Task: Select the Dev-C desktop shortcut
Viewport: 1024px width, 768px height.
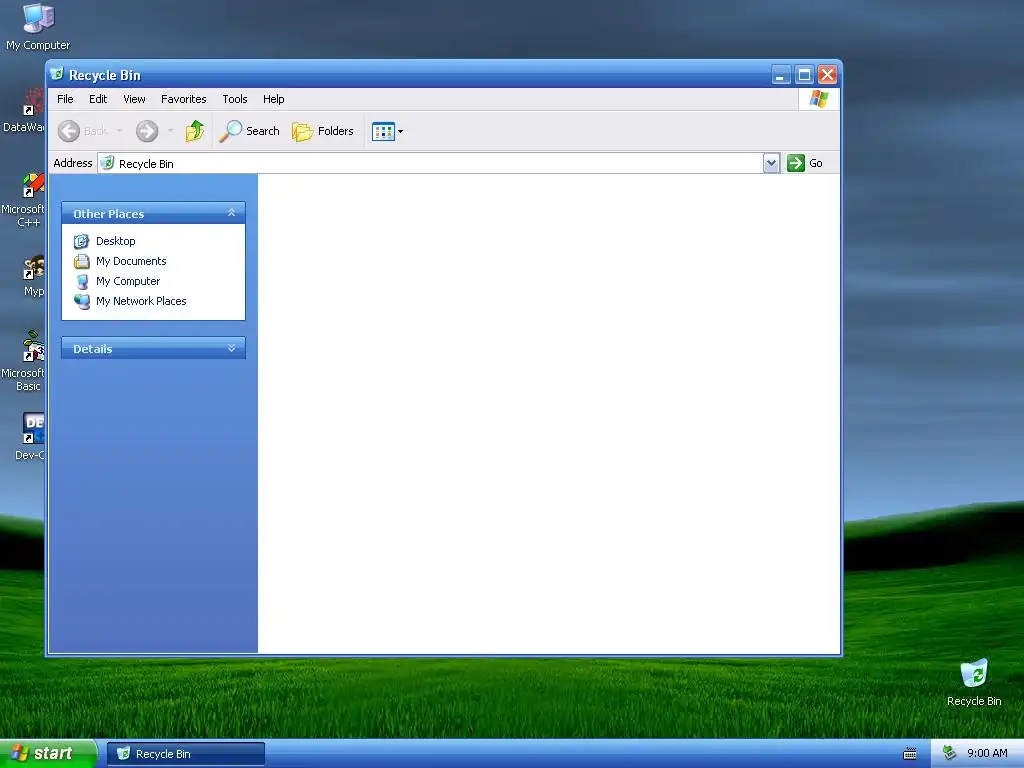Action: click(x=31, y=436)
